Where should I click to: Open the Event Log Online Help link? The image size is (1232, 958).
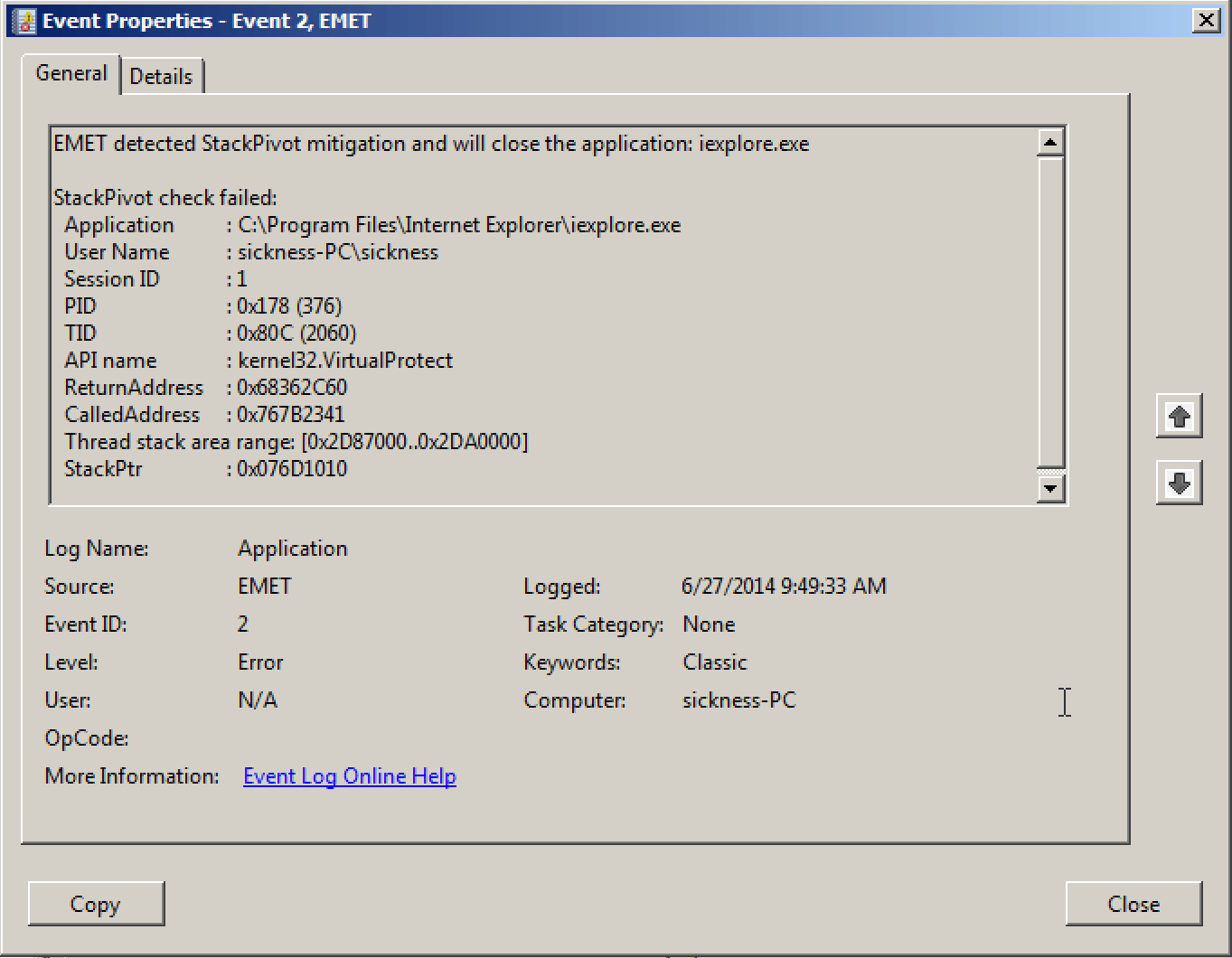350,775
